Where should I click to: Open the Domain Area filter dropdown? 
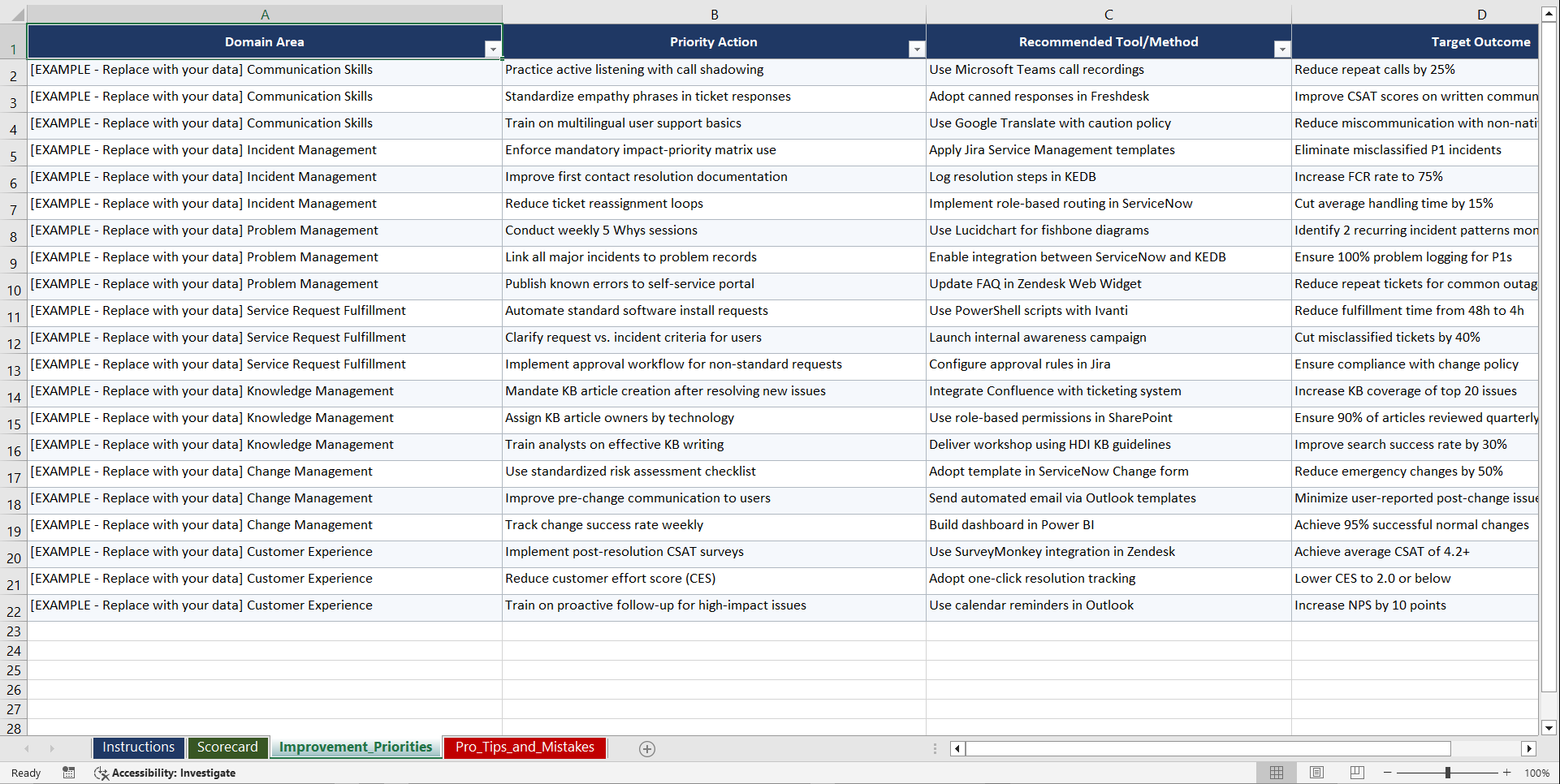click(x=493, y=49)
